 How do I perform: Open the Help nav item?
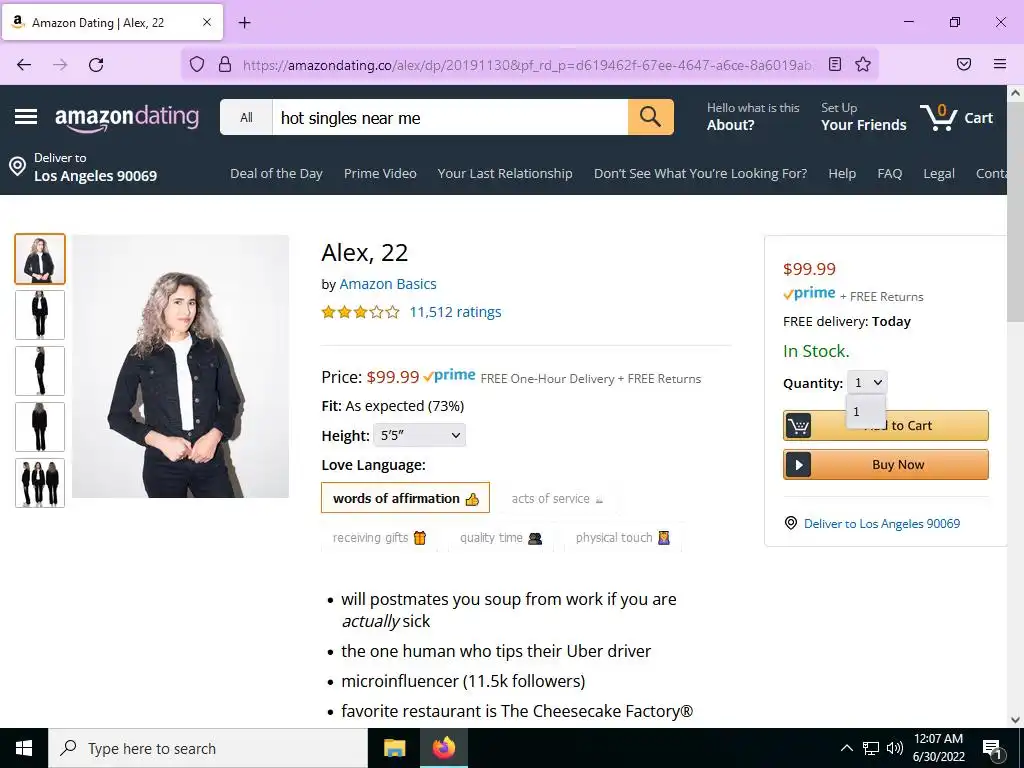click(x=842, y=174)
